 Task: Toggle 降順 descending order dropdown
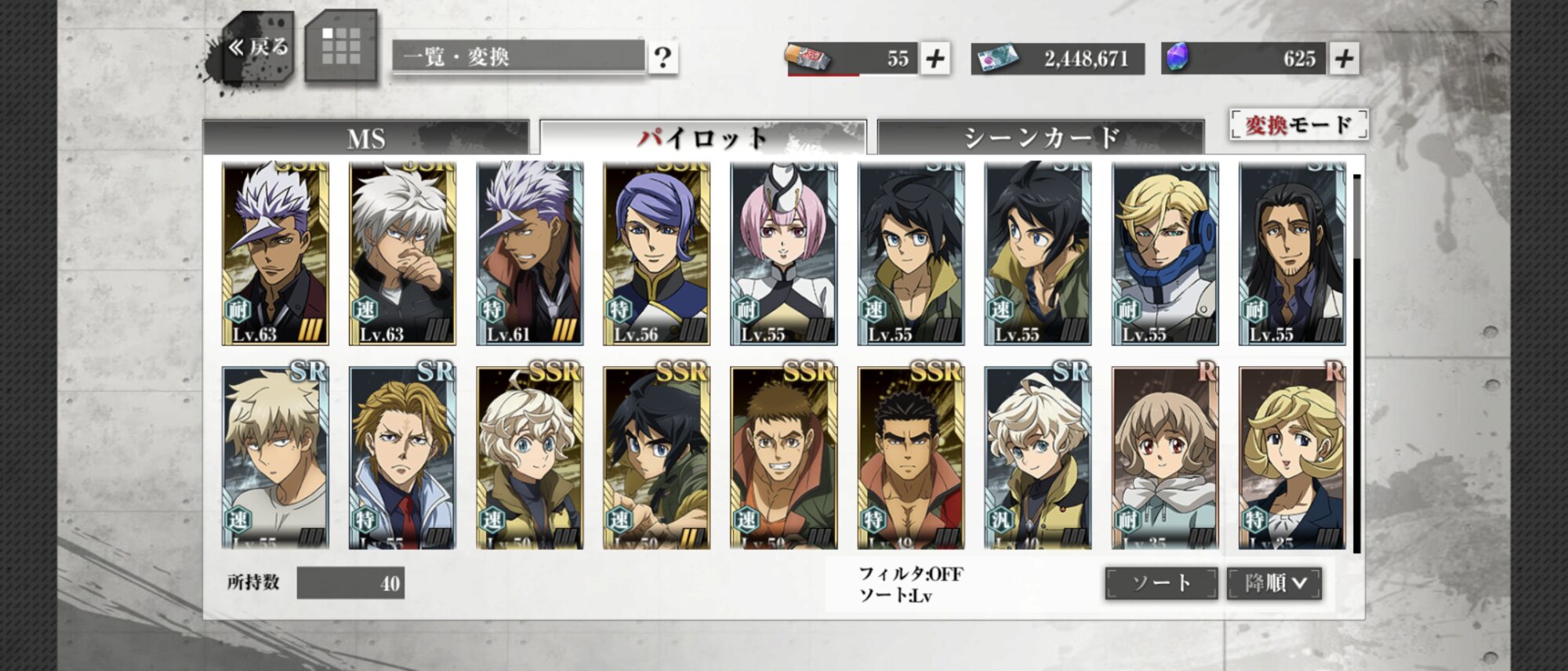click(x=1274, y=583)
